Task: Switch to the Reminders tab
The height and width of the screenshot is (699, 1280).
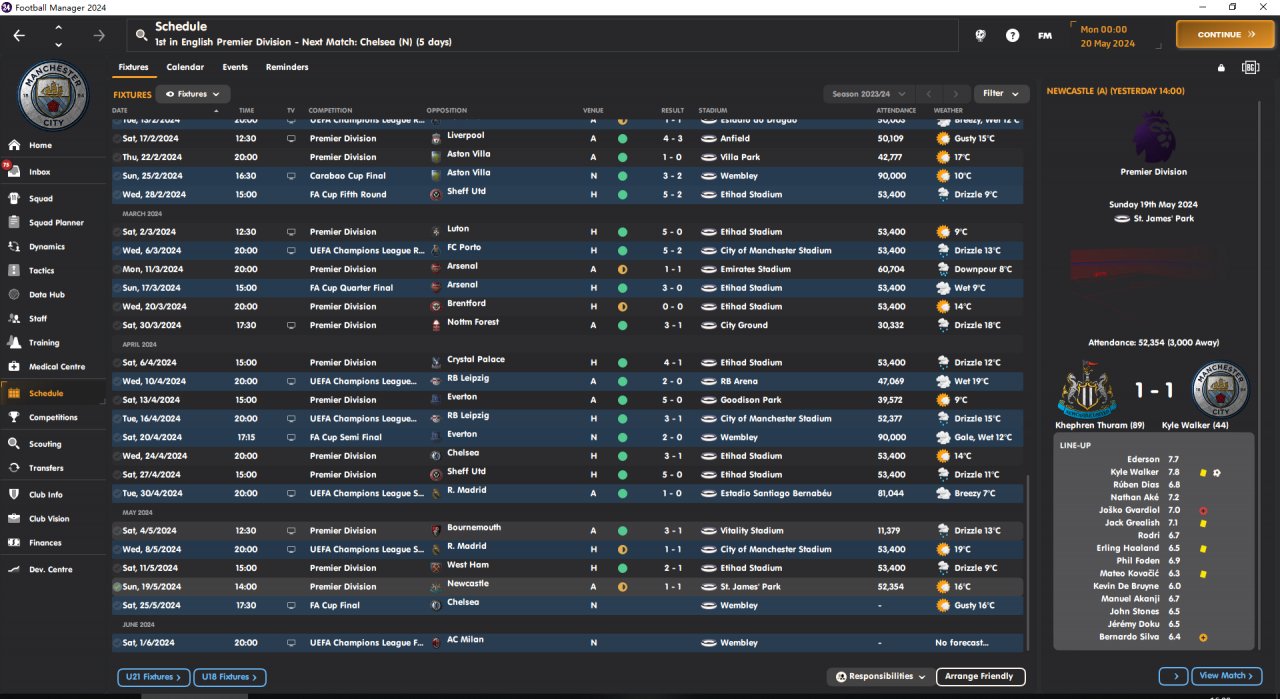Action: (287, 68)
